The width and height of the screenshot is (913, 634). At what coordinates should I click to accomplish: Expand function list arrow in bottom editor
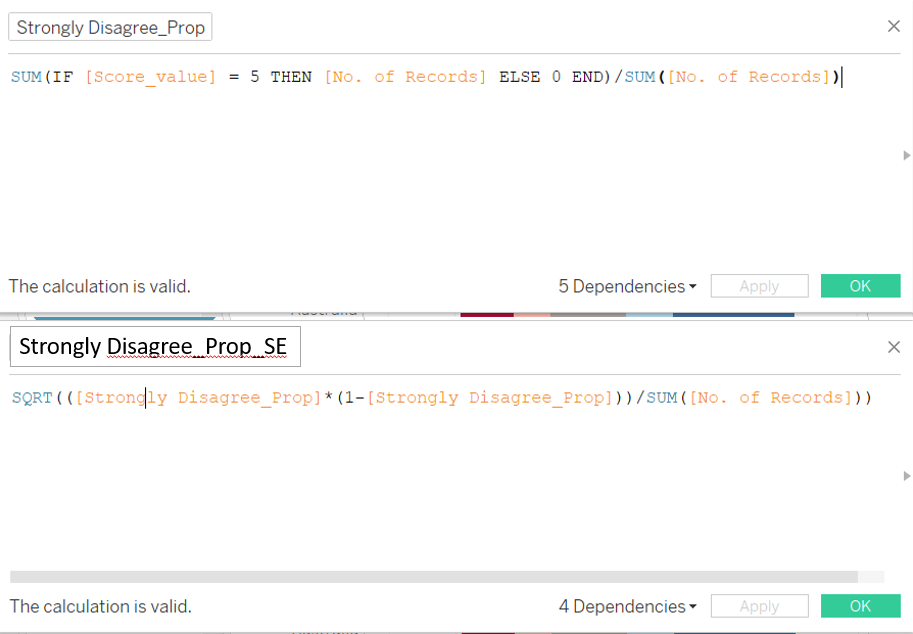tap(906, 476)
